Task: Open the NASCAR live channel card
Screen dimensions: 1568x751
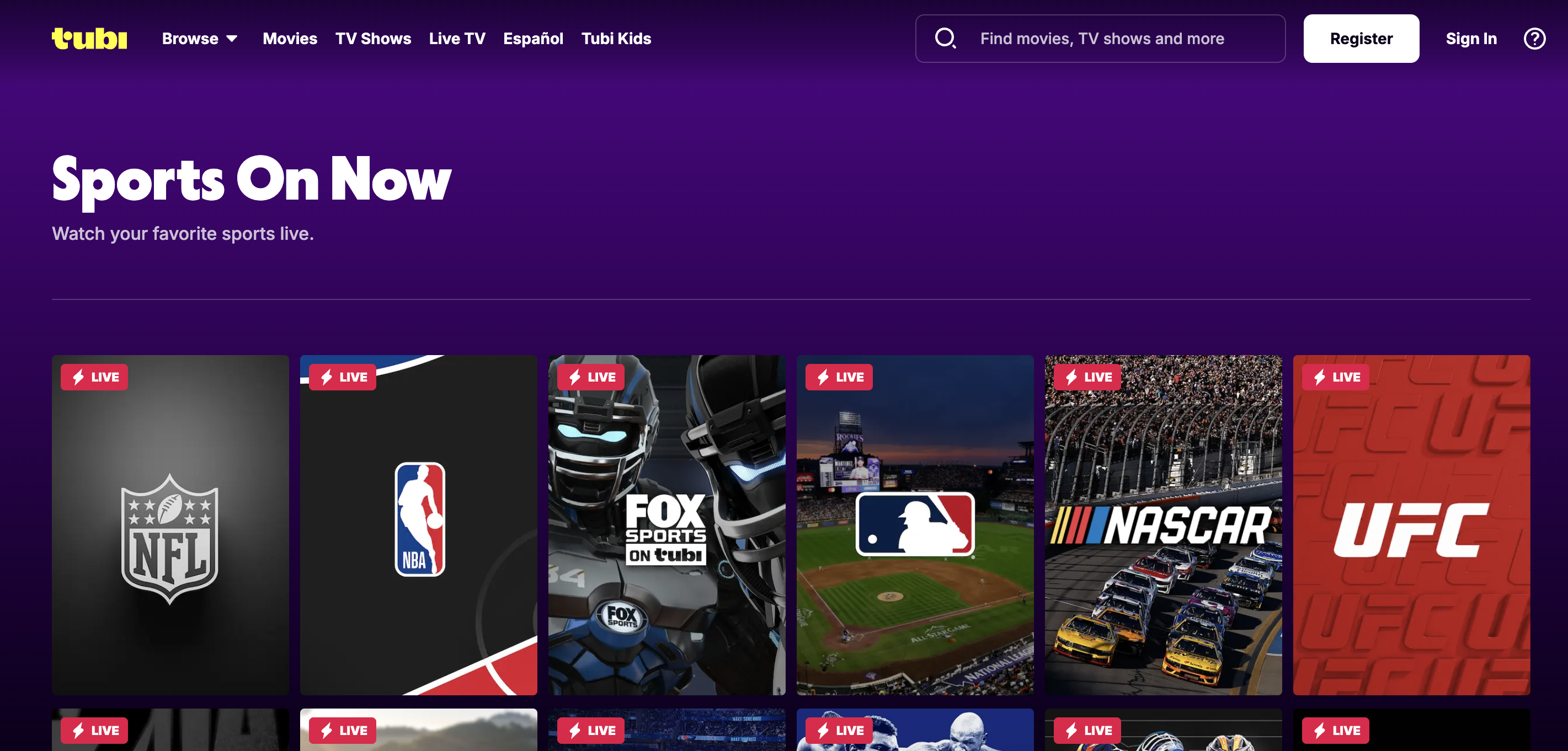Action: [x=1164, y=525]
